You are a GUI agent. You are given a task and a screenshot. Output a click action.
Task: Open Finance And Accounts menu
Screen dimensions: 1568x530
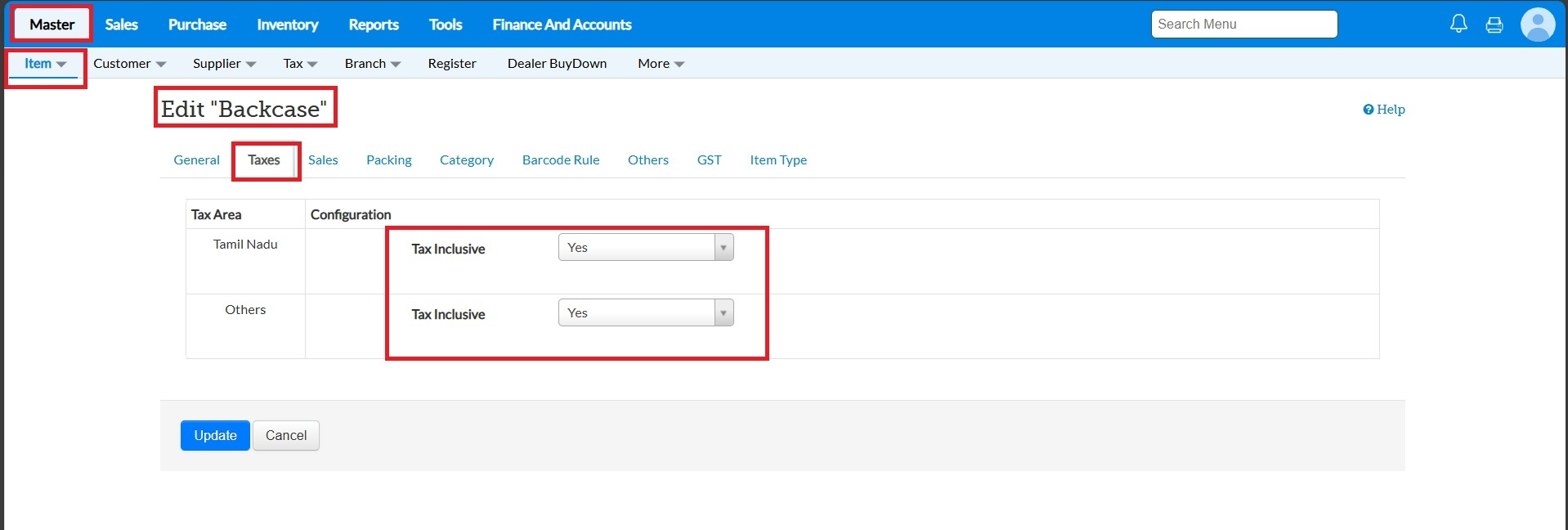pyautogui.click(x=562, y=25)
